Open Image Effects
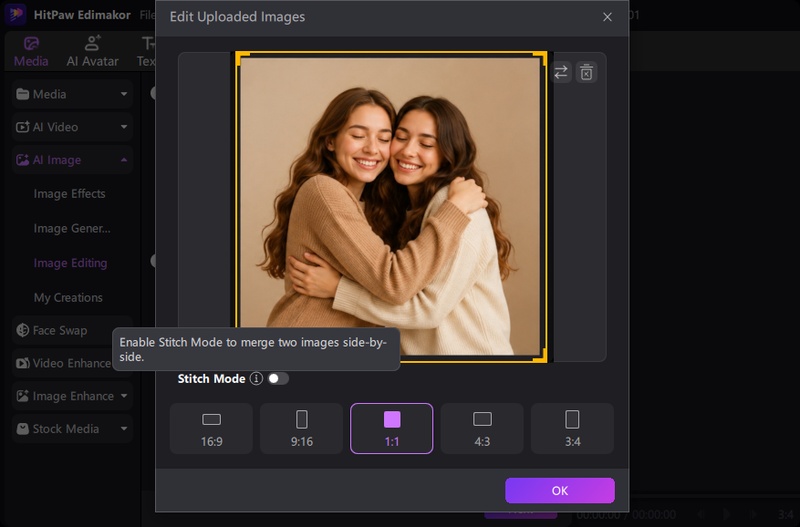The width and height of the screenshot is (800, 527). click(69, 194)
